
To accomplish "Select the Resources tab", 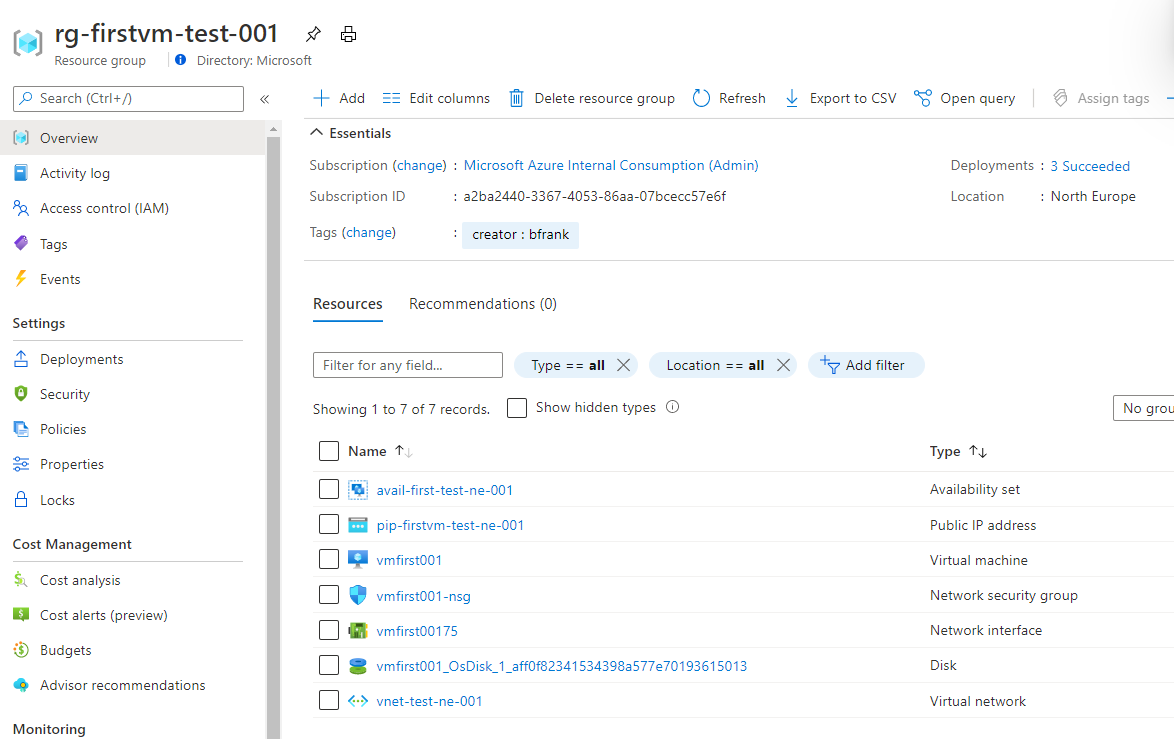I will [x=348, y=303].
